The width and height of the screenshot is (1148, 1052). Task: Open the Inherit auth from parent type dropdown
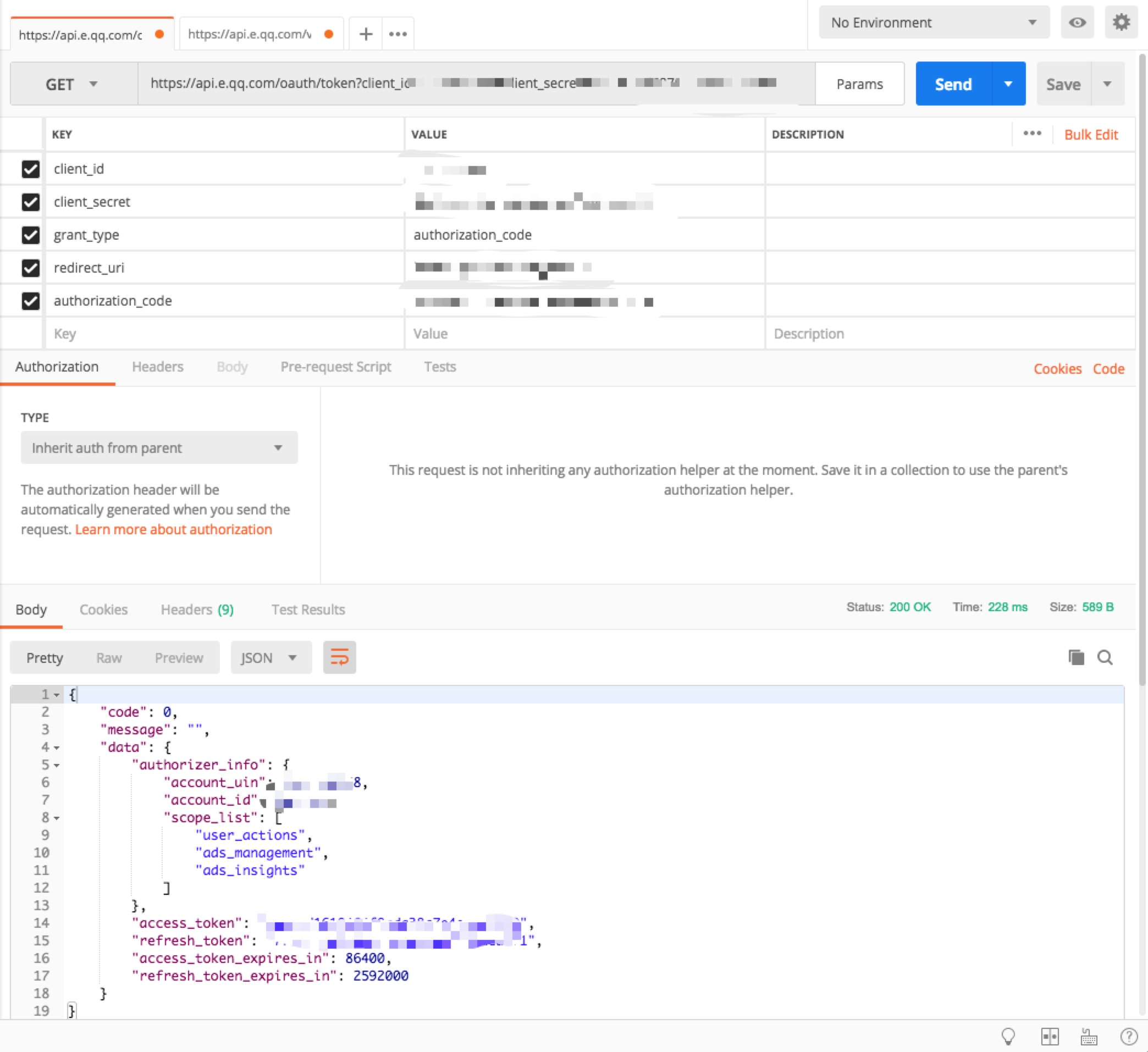click(x=159, y=448)
